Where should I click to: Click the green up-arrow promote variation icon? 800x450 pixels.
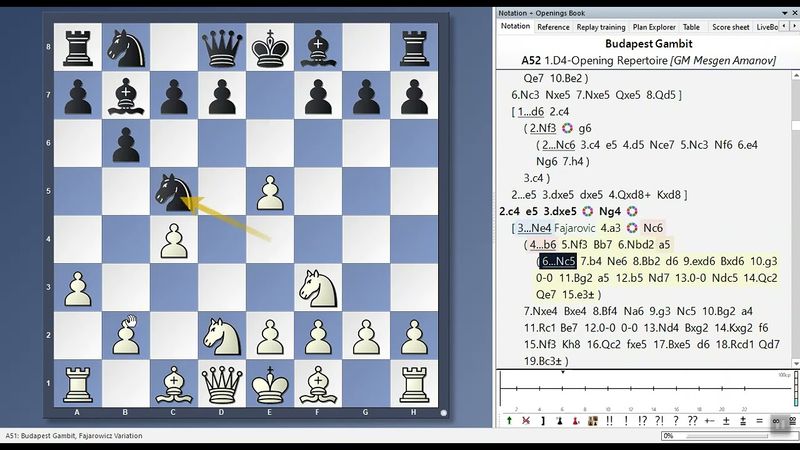tap(510, 421)
